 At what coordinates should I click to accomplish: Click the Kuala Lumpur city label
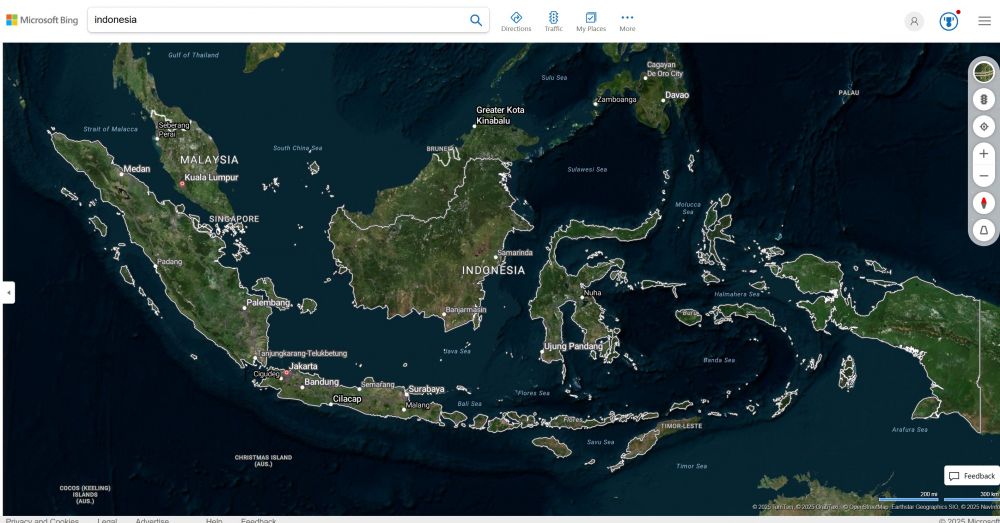pyautogui.click(x=211, y=177)
